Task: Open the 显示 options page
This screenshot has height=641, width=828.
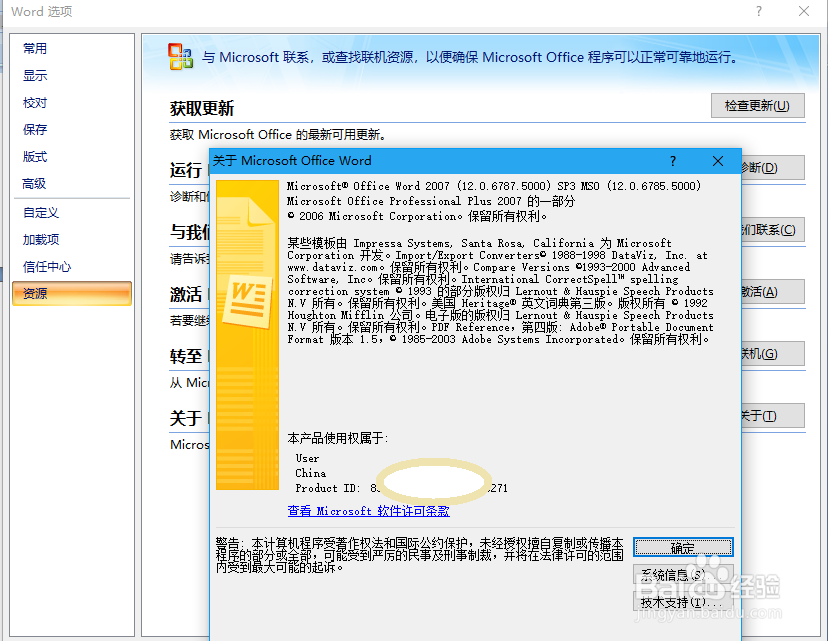Action: coord(35,76)
